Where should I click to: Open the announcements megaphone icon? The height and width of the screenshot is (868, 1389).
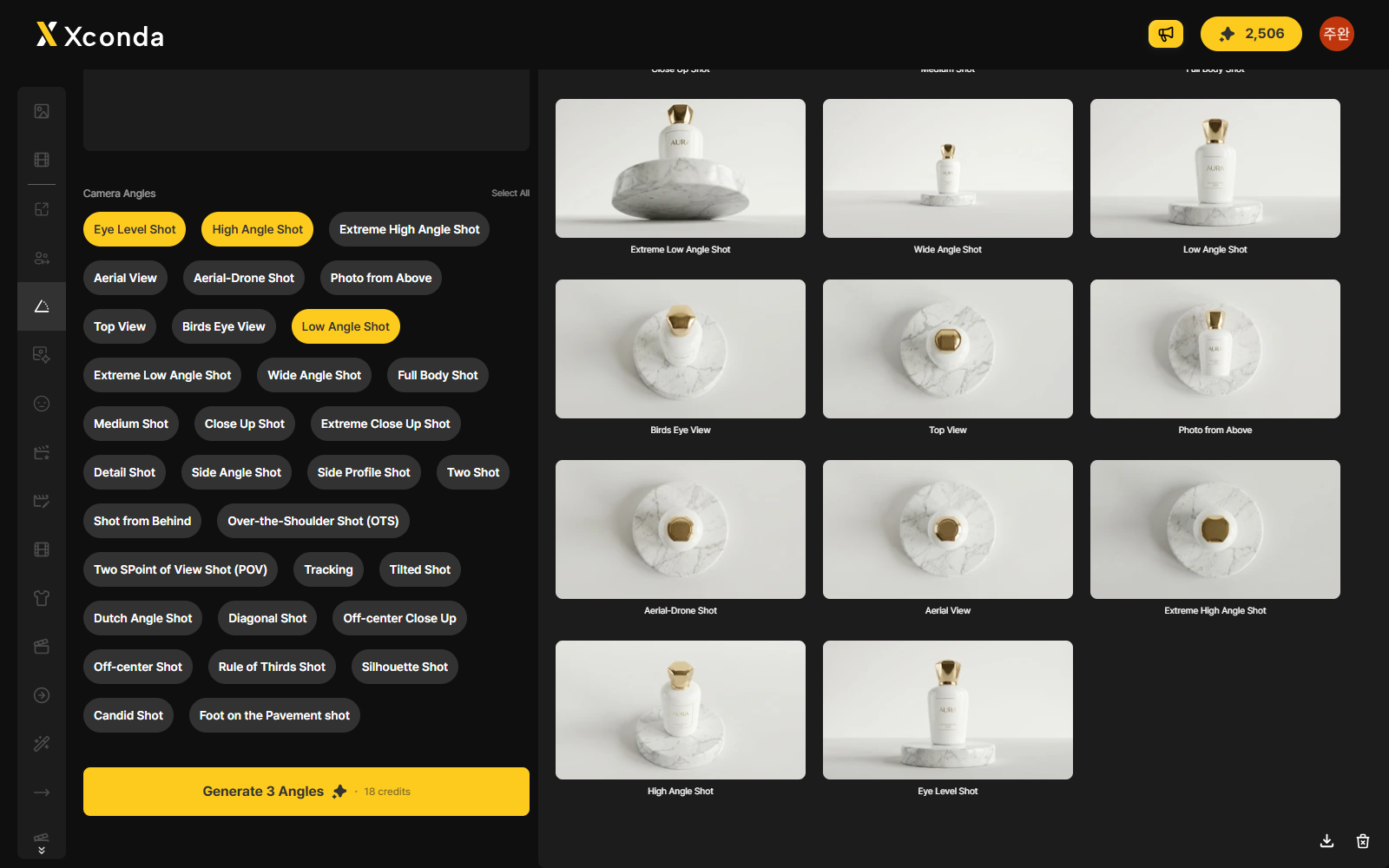[1165, 34]
